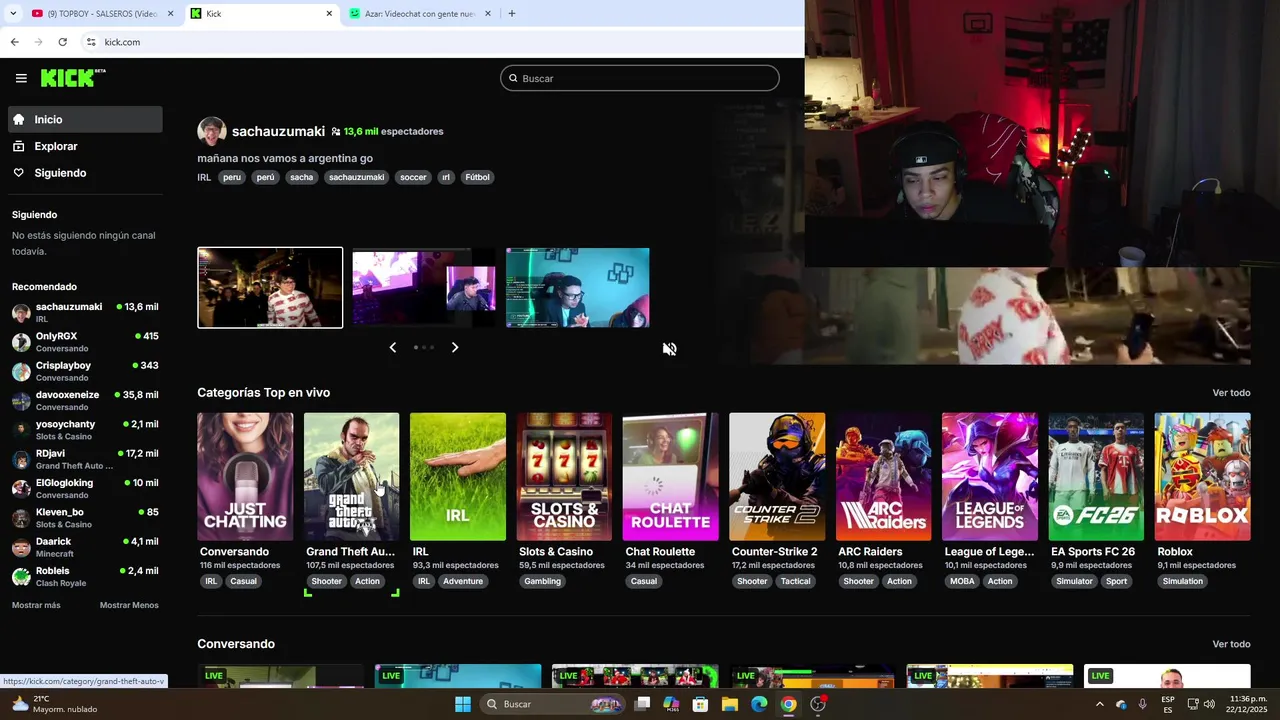Go to previous carousel slide

pos(393,347)
